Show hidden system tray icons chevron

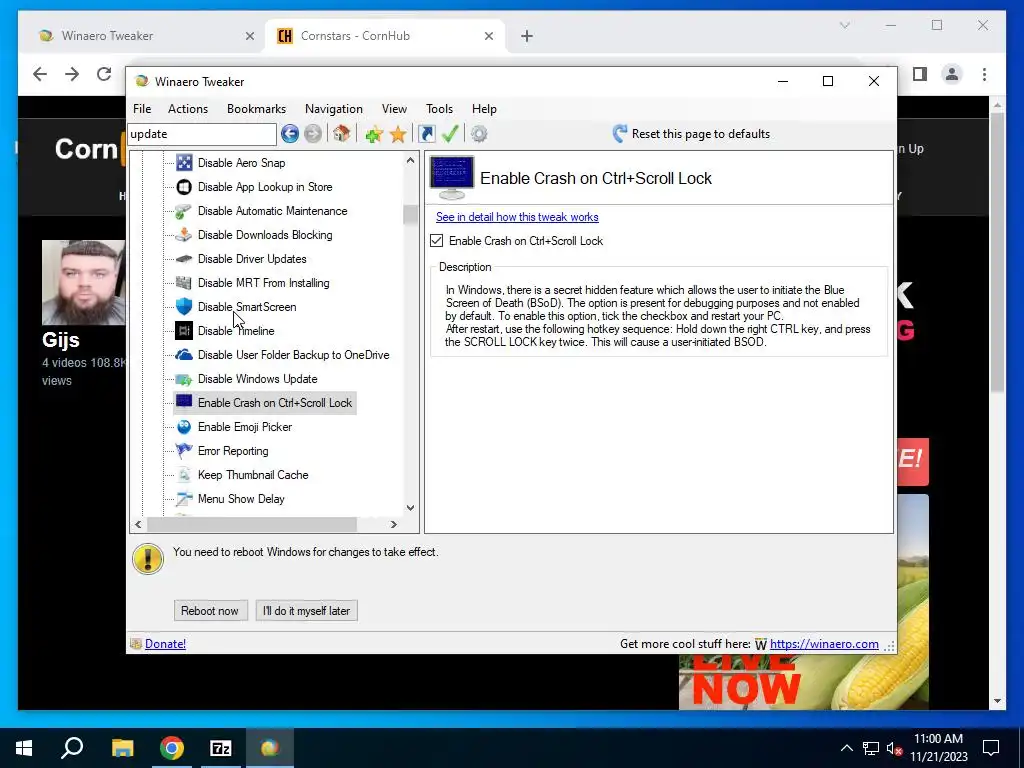coord(846,748)
